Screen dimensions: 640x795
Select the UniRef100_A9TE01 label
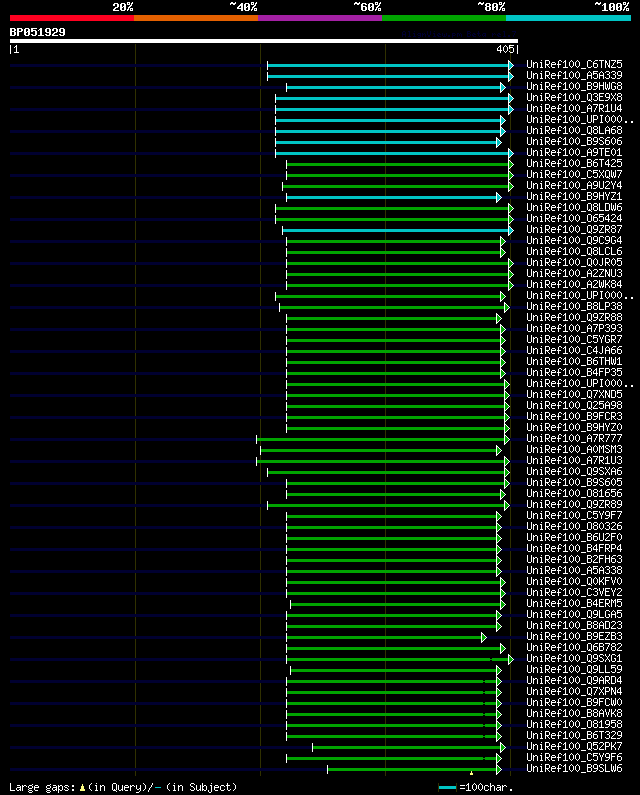574,153
